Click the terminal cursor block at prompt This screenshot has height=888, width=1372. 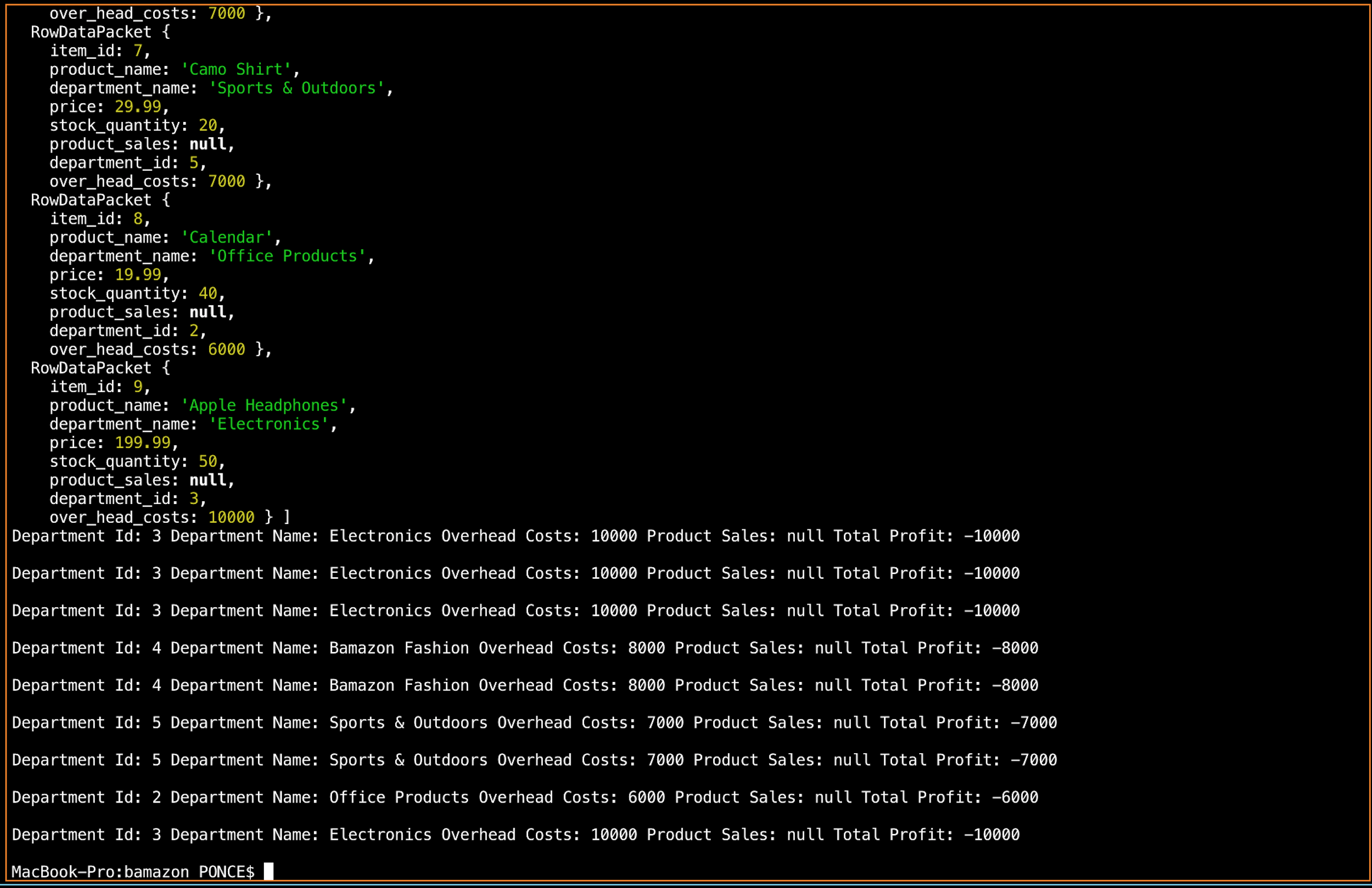pos(269,872)
